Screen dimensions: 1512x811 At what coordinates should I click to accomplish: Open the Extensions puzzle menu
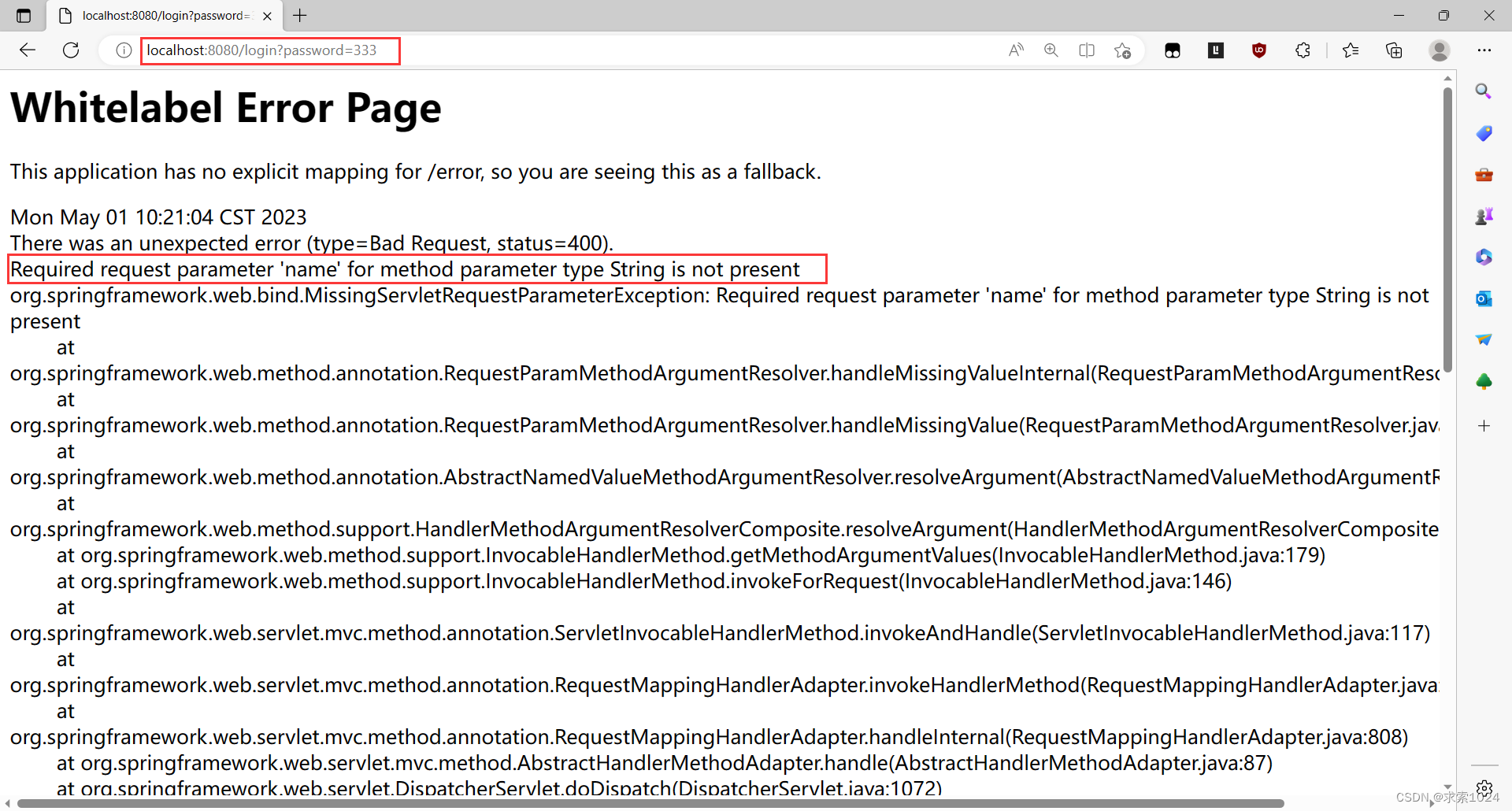click(x=1303, y=50)
